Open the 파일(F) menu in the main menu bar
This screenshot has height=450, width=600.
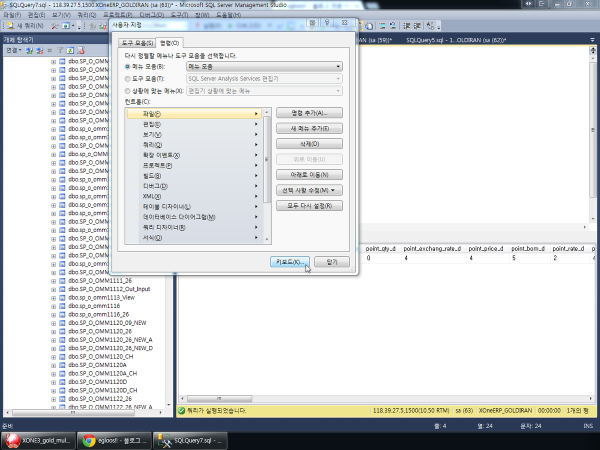click(x=12, y=15)
